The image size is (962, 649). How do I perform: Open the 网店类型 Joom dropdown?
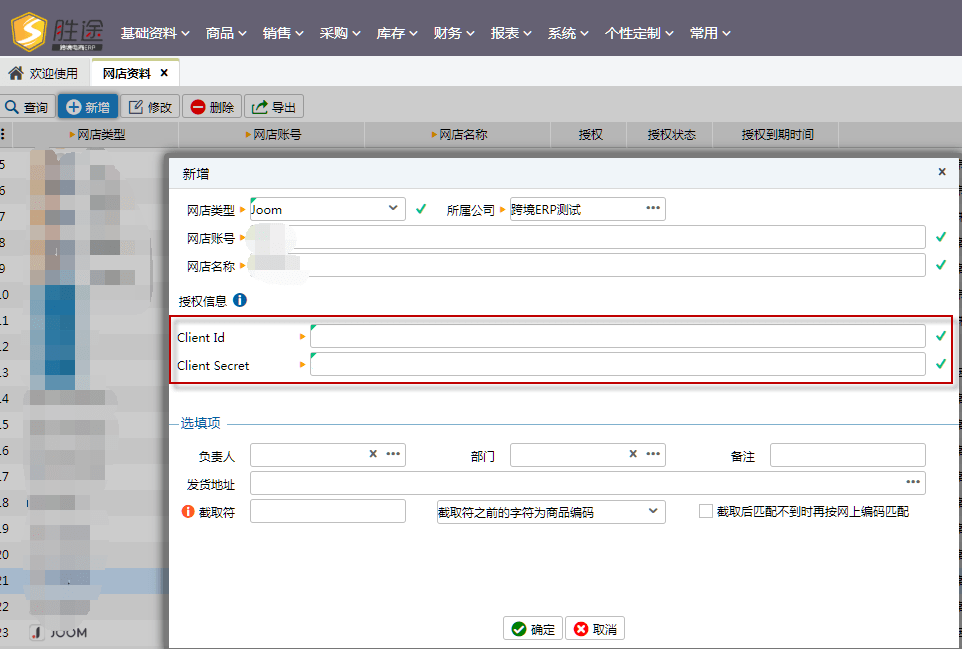pyautogui.click(x=393, y=209)
